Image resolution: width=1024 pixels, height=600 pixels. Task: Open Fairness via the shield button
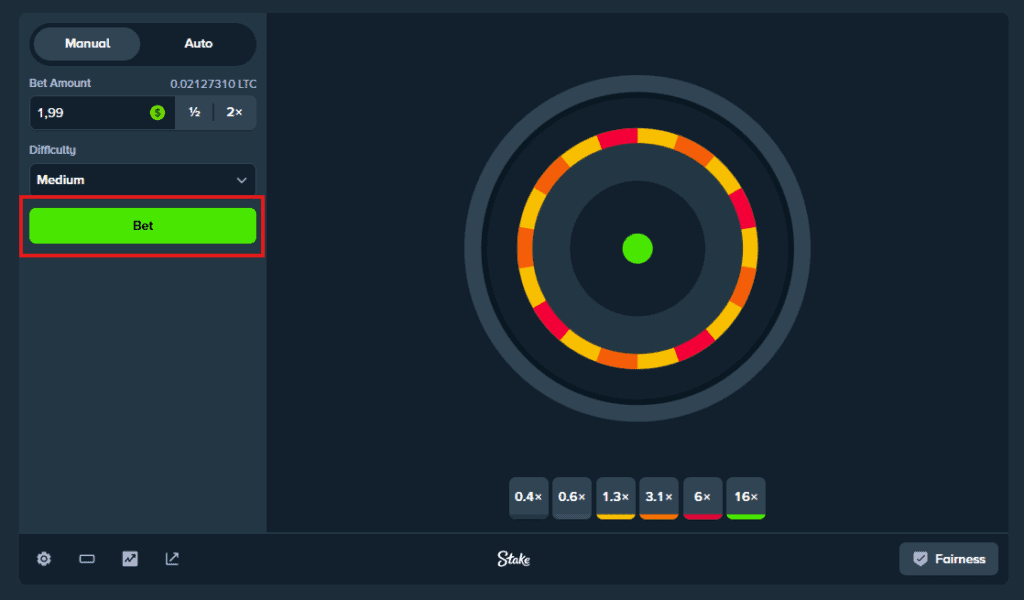tap(948, 558)
